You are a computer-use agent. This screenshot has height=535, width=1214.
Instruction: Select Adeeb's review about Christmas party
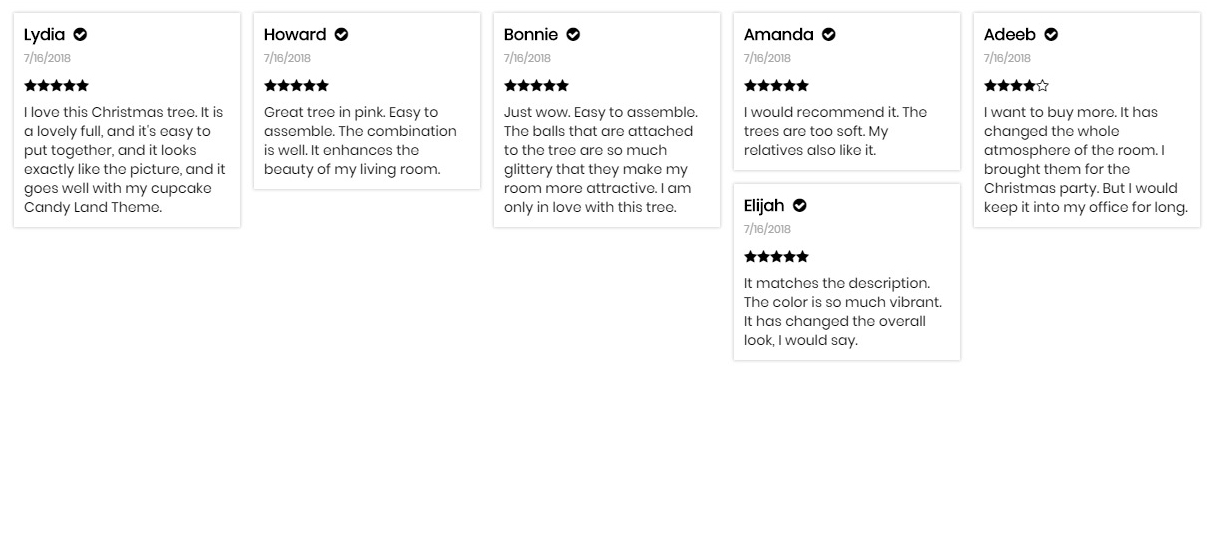click(1086, 160)
